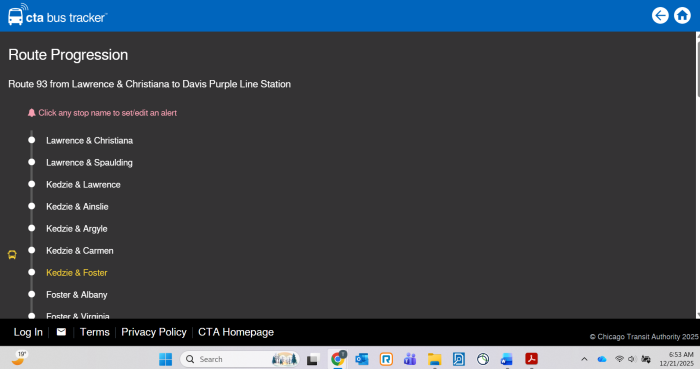Click the battery tray icon
This screenshot has height=369, width=700.
tap(646, 359)
